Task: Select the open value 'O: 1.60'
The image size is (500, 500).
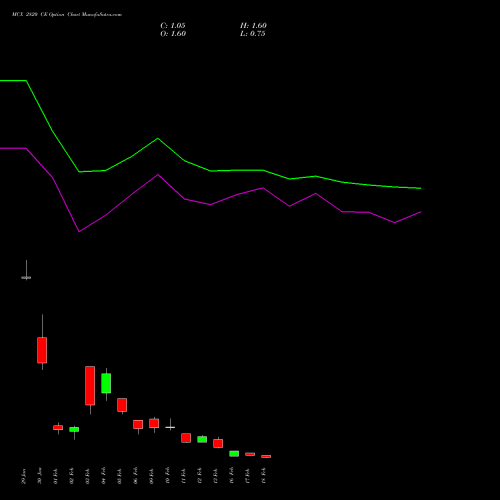Action: (x=173, y=34)
